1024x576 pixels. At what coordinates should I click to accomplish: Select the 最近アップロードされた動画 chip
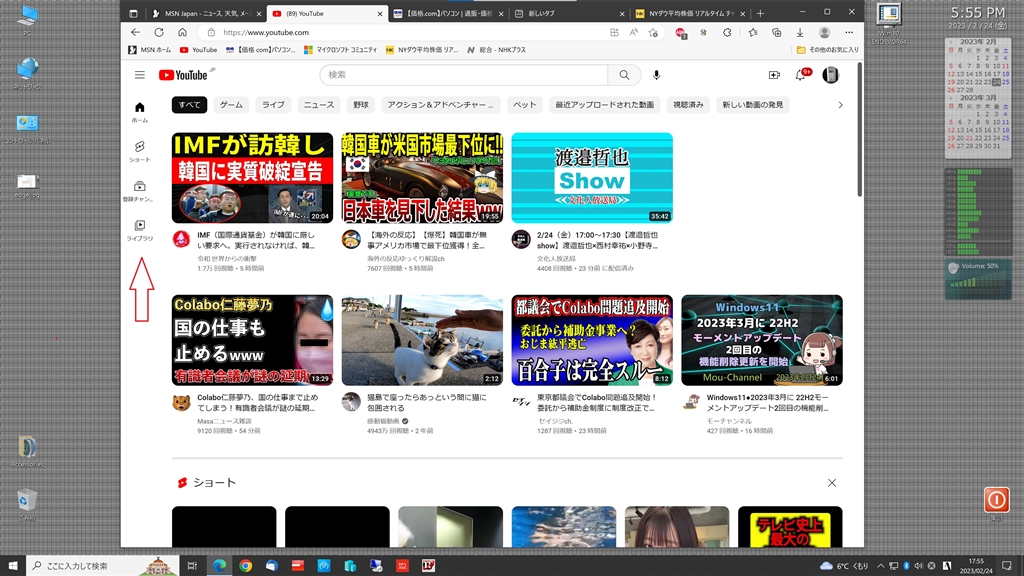pos(605,104)
